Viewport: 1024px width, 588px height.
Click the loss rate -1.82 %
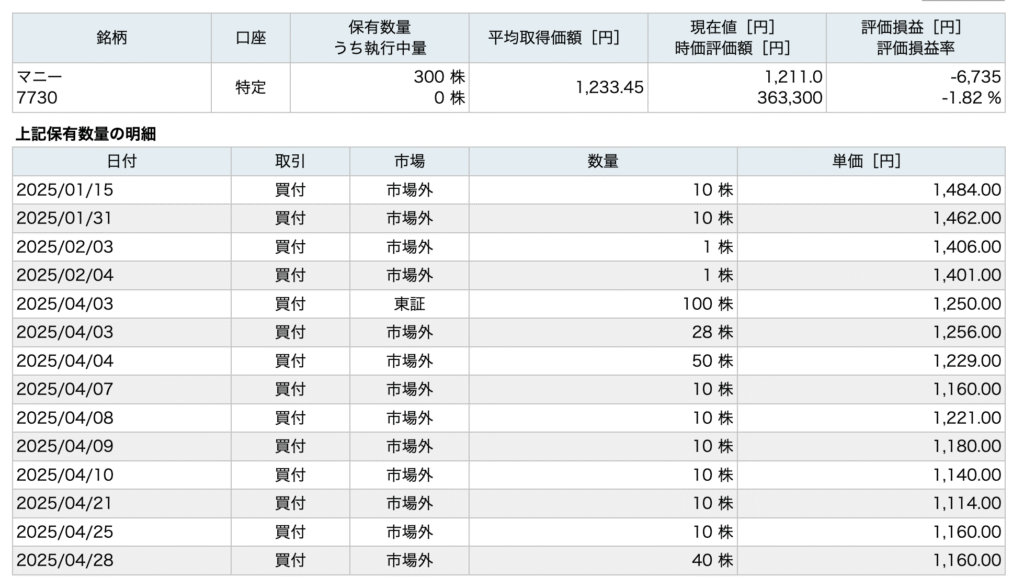coord(971,98)
